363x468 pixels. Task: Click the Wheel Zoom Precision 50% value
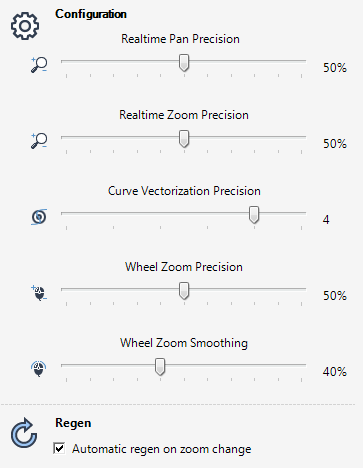(x=335, y=295)
